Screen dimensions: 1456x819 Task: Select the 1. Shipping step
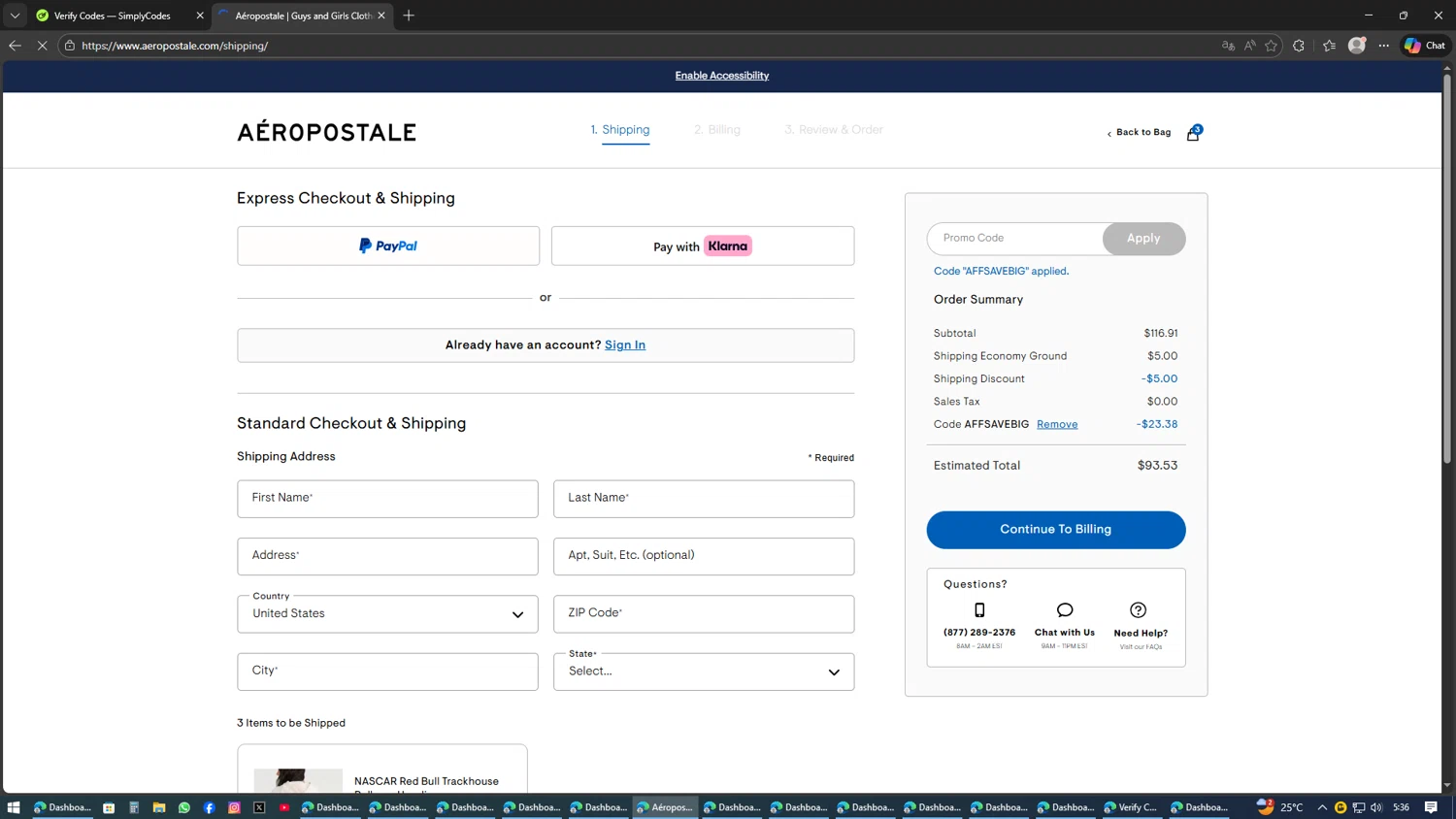click(620, 130)
